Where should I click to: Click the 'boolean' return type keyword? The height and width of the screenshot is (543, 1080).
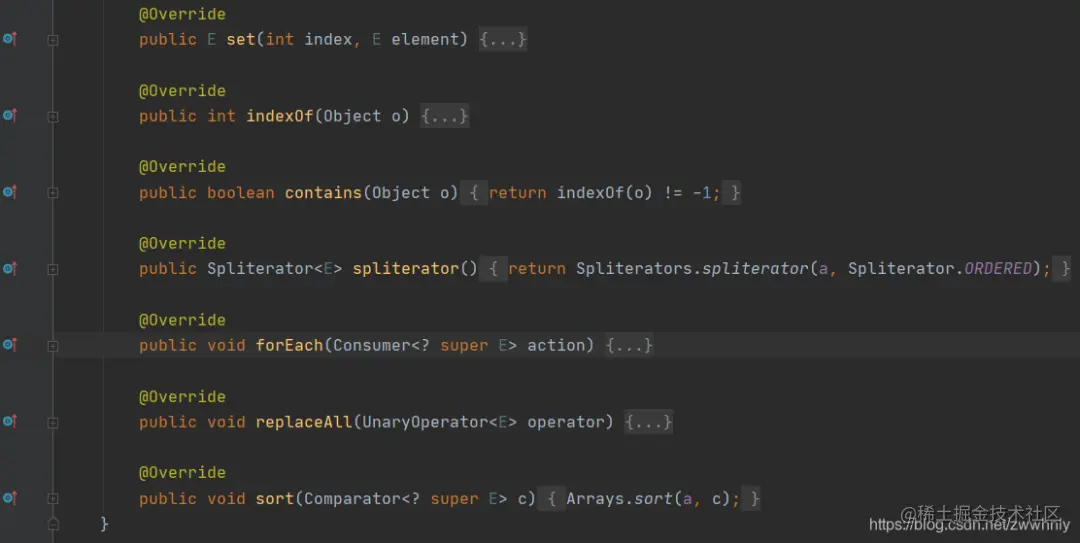241,193
